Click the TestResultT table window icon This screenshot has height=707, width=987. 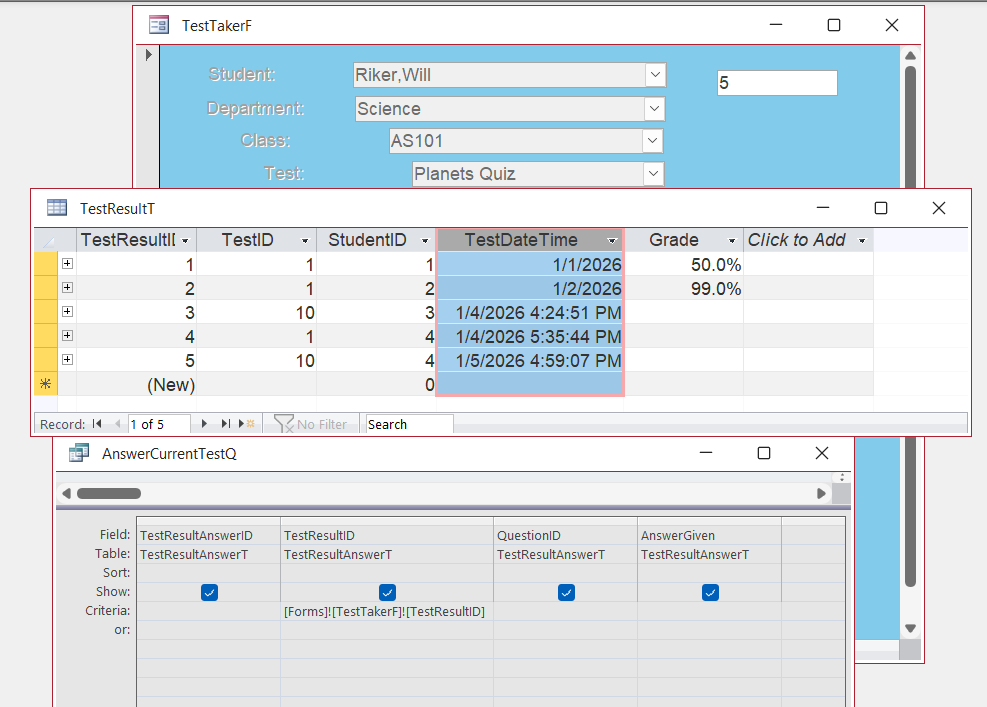(57, 208)
